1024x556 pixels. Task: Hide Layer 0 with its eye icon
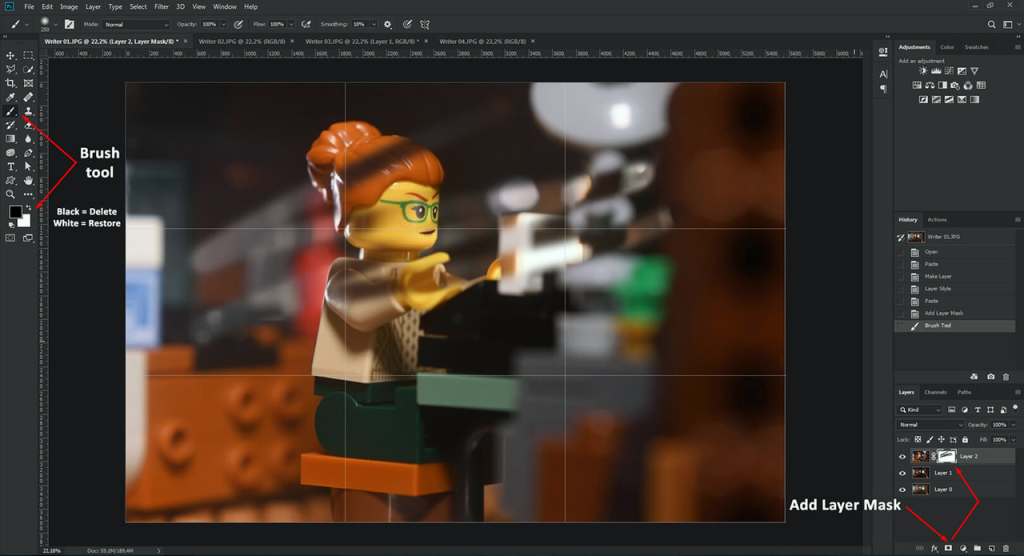(903, 489)
